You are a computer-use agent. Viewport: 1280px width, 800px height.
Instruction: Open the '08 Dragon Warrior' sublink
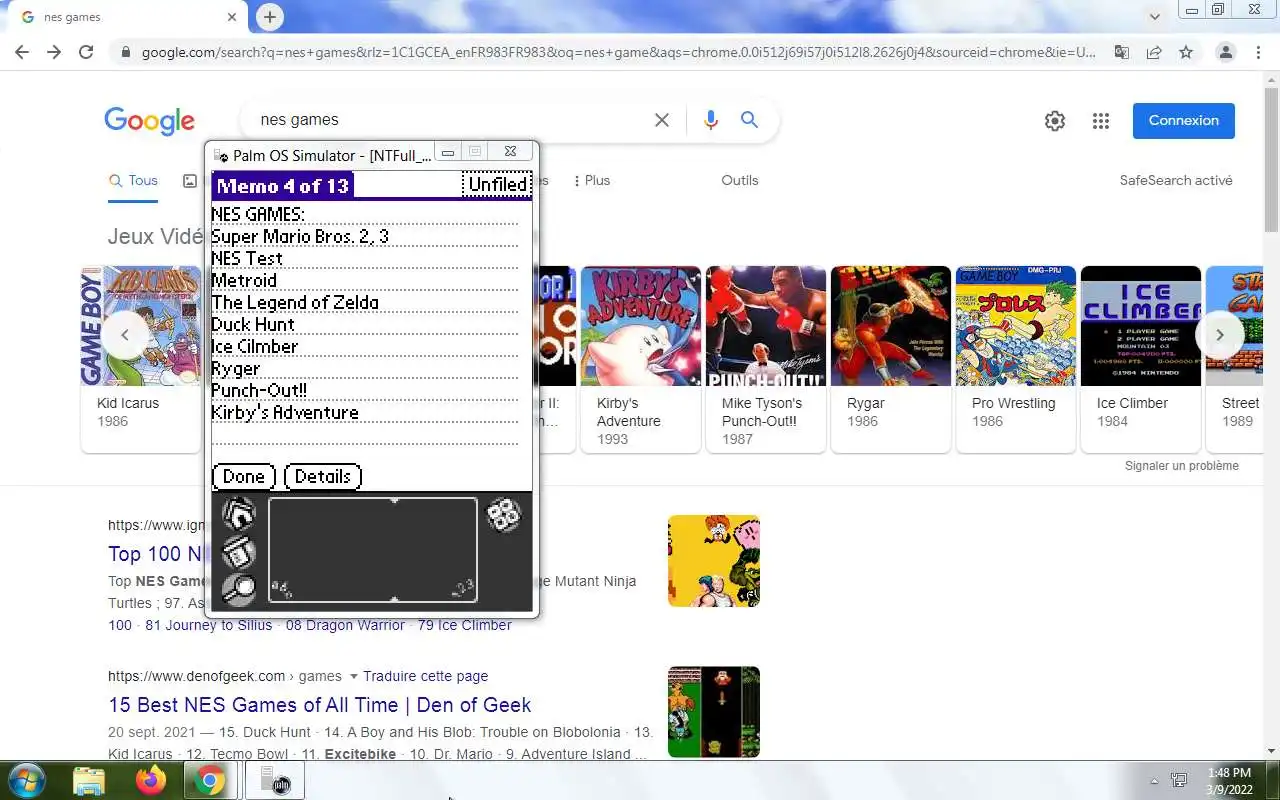(x=345, y=625)
